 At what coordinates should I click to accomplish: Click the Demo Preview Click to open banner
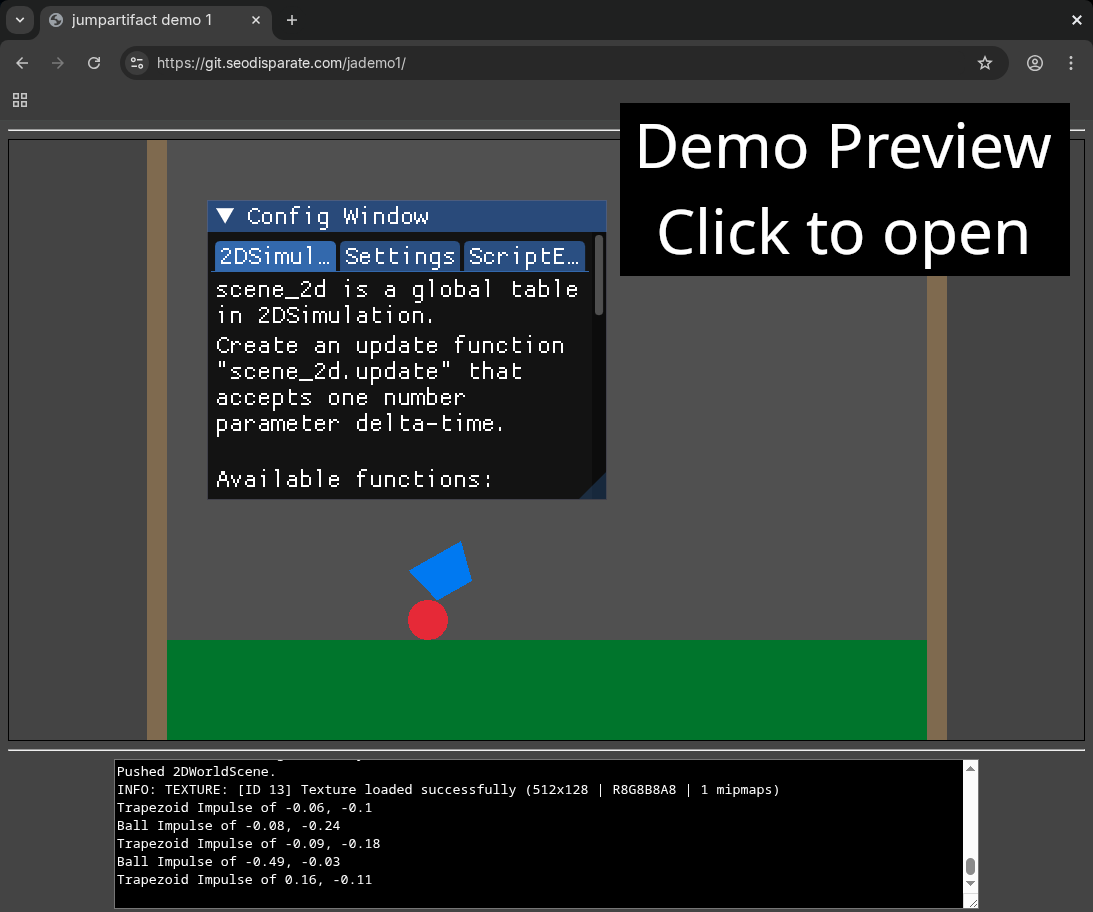tap(844, 189)
